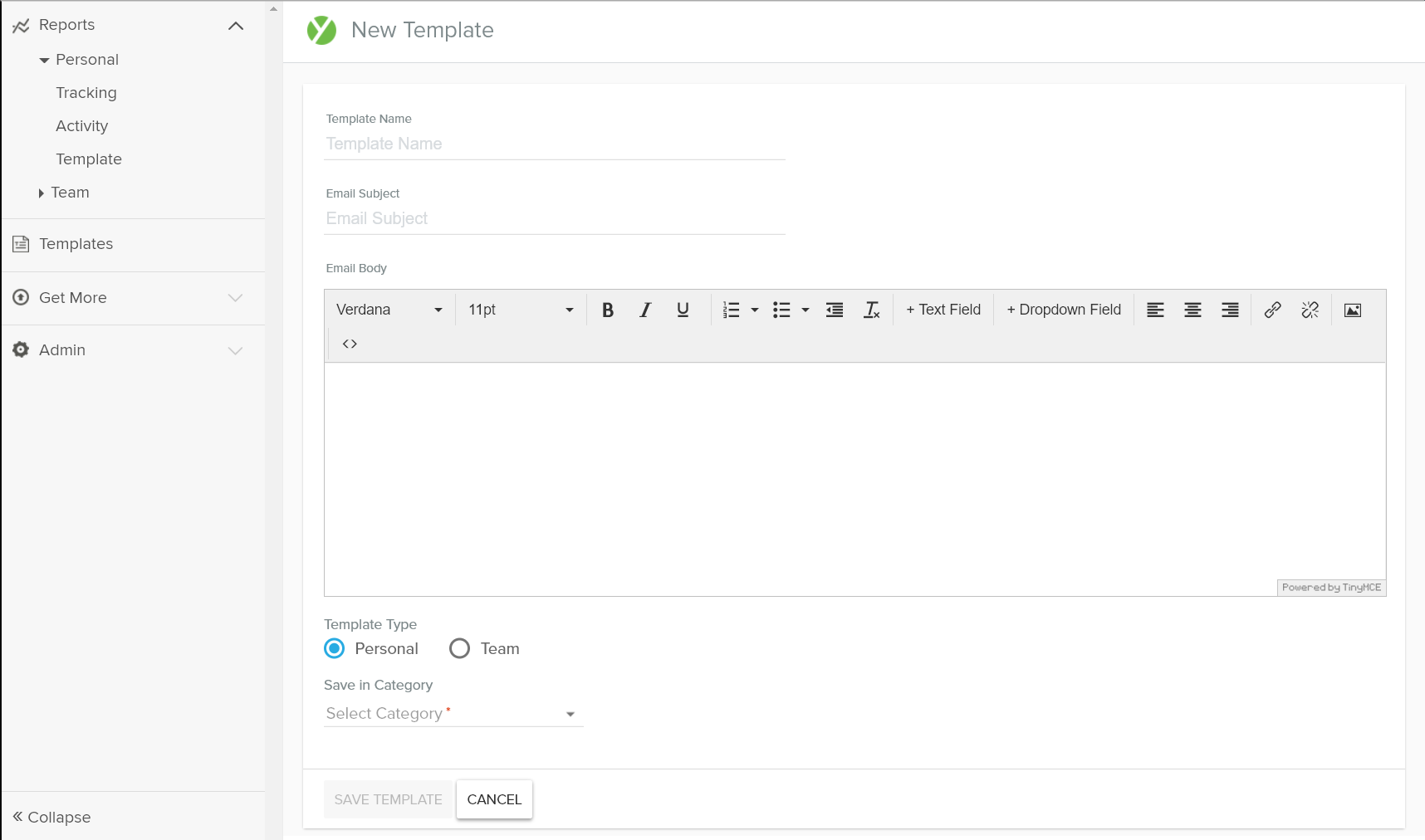
Task: Click the Cancel button
Action: [x=494, y=799]
